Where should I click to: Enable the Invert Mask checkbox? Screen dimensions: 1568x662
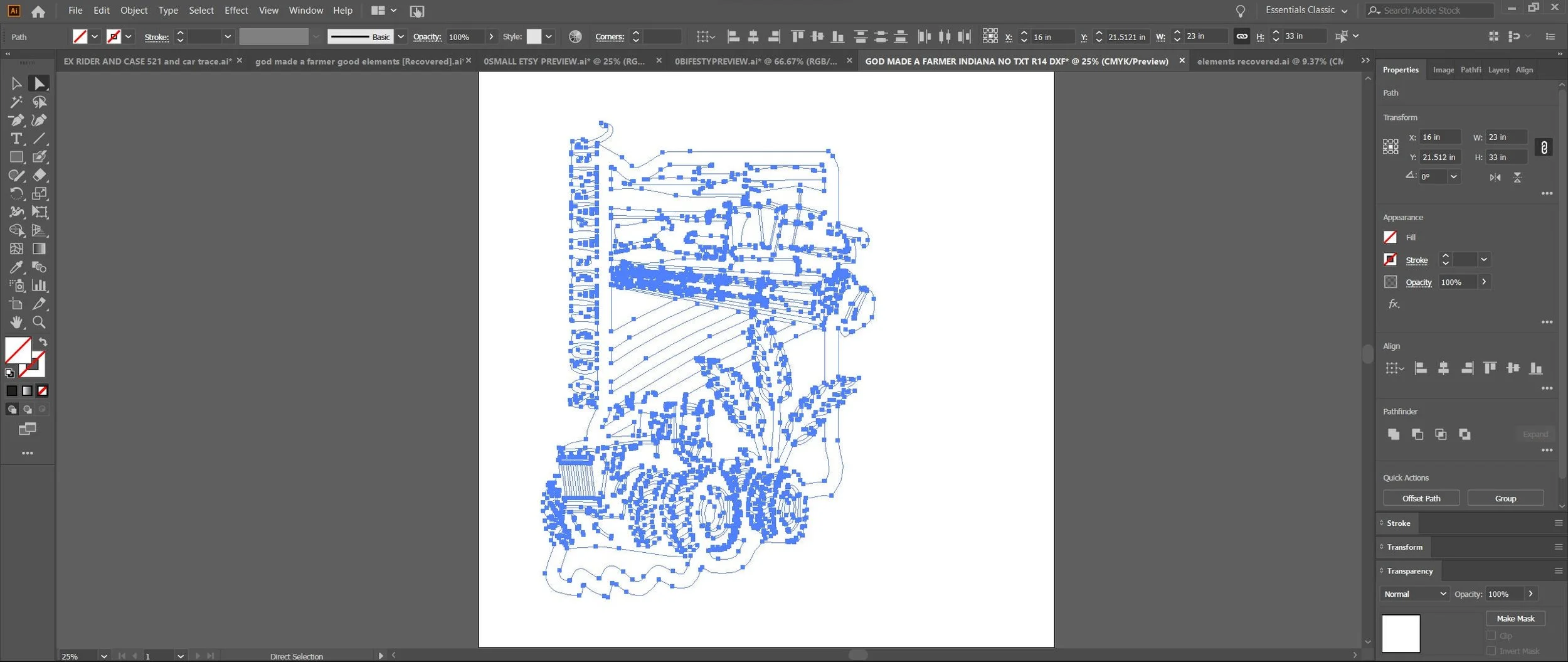point(1491,651)
